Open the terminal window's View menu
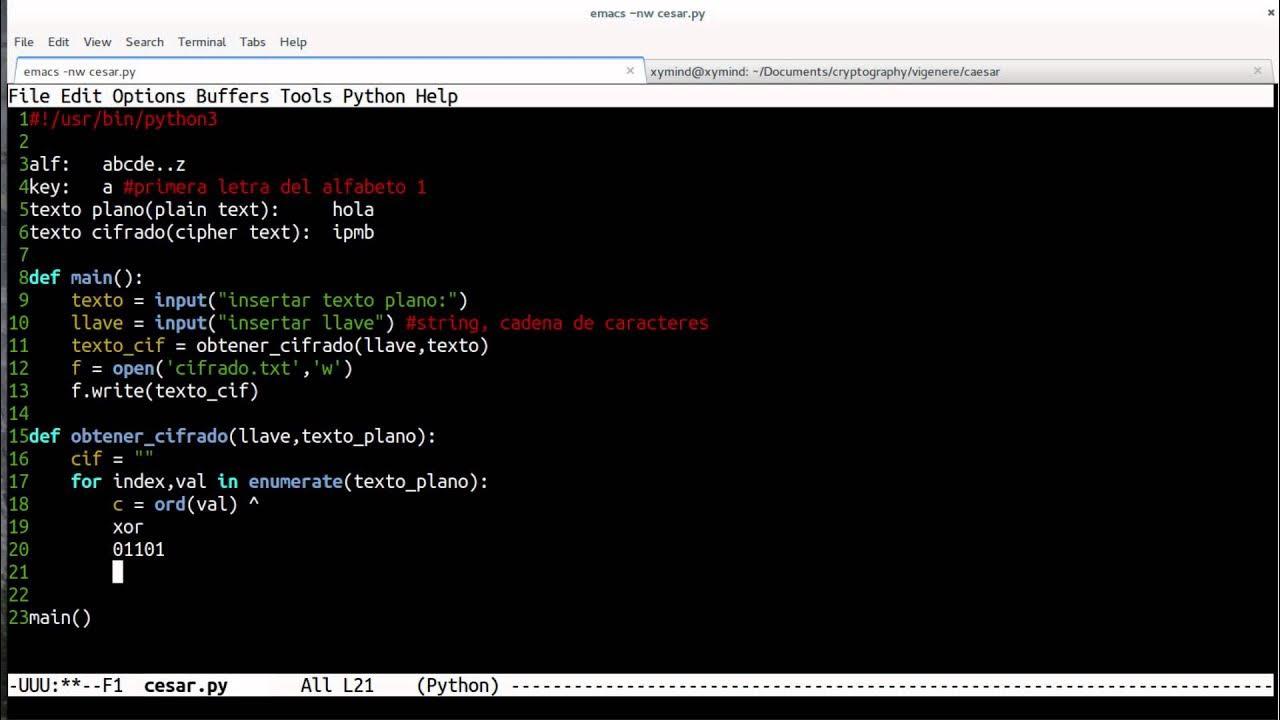The image size is (1280, 720). pos(97,42)
